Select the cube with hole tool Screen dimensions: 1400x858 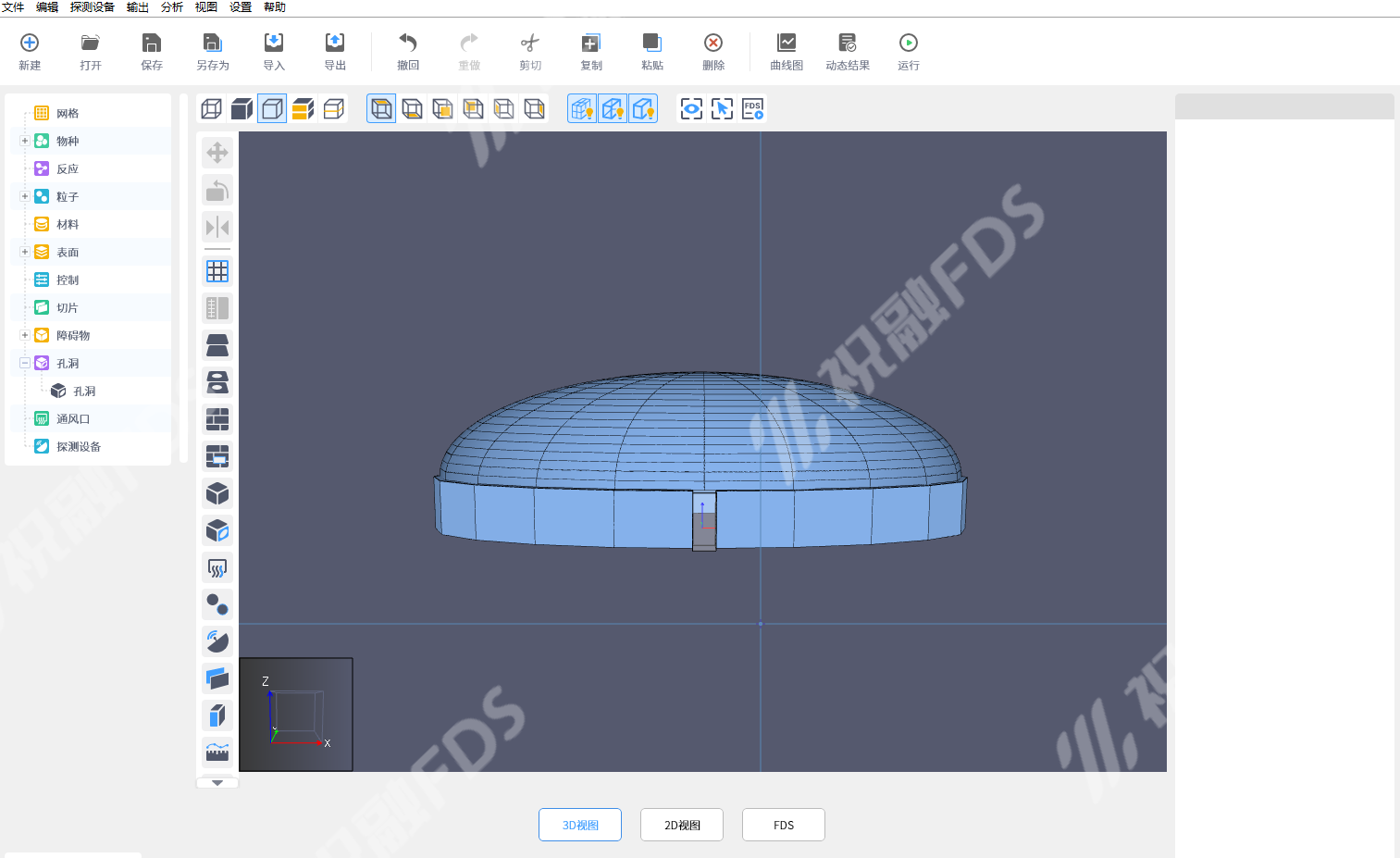coord(217,530)
